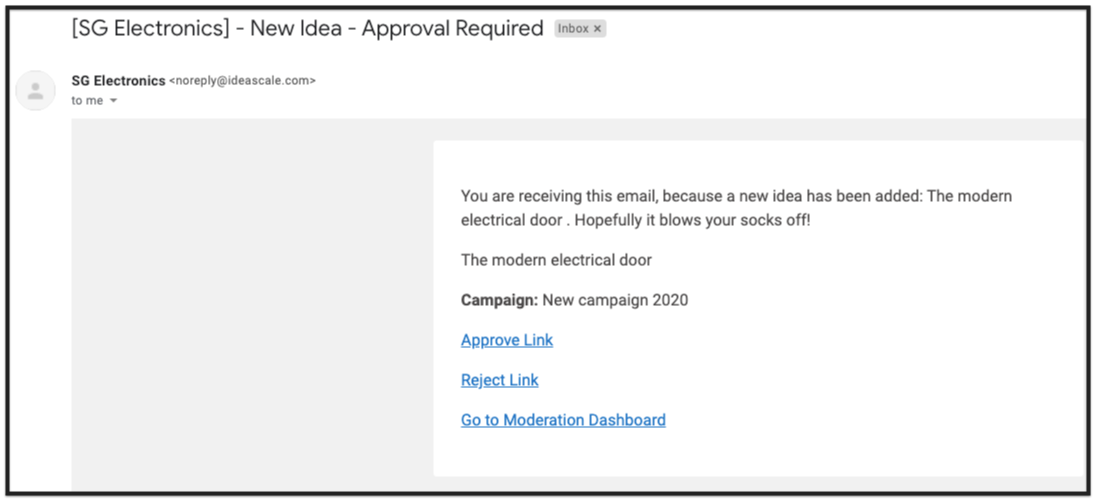Select the "New campaign 2020" campaign name
Image resolution: width=1096 pixels, height=501 pixels.
[615, 300]
